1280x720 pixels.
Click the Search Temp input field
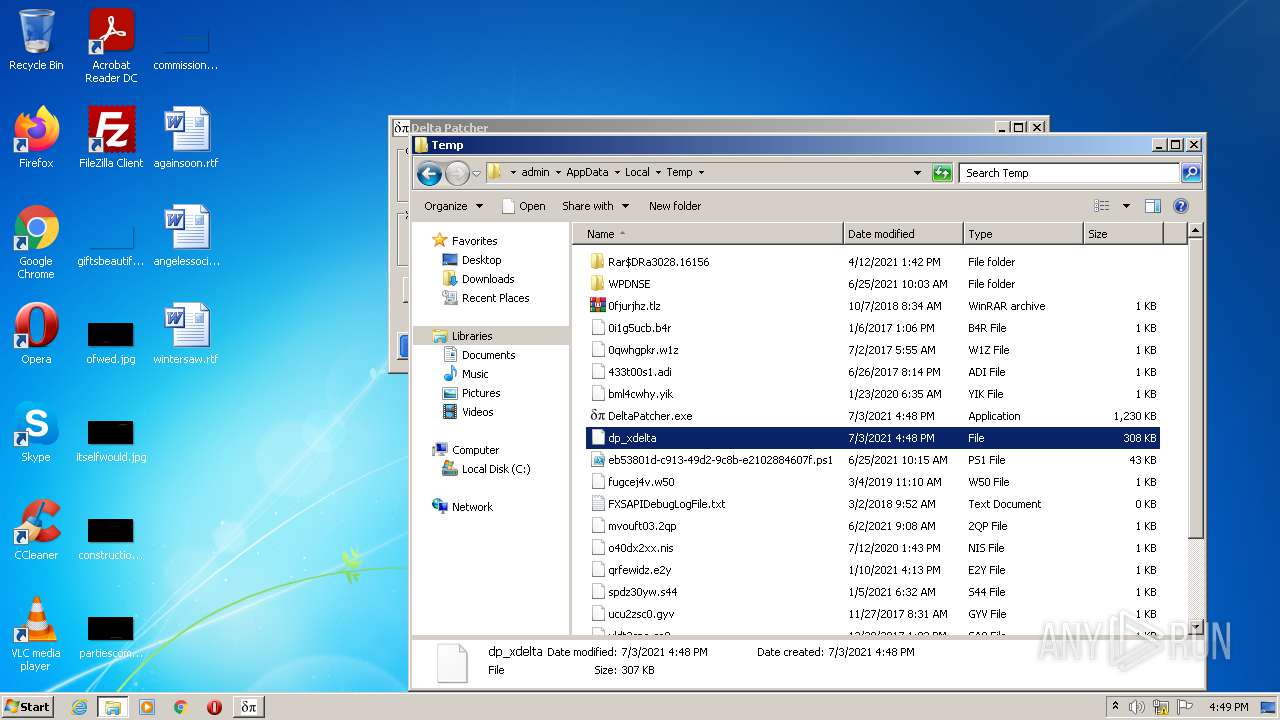point(1069,173)
